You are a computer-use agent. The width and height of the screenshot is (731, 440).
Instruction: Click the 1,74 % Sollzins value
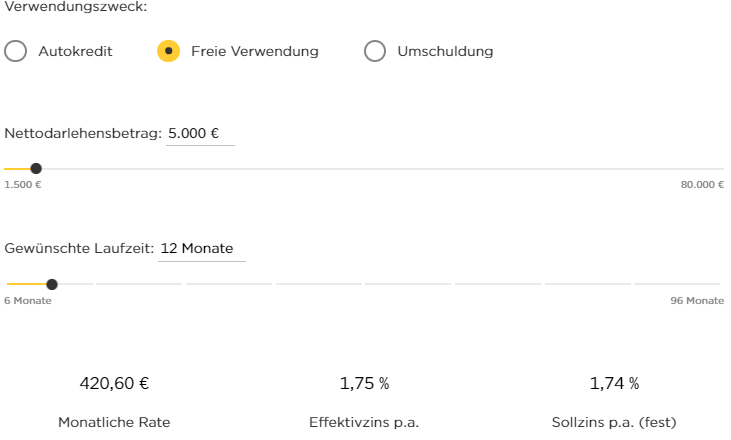[614, 383]
